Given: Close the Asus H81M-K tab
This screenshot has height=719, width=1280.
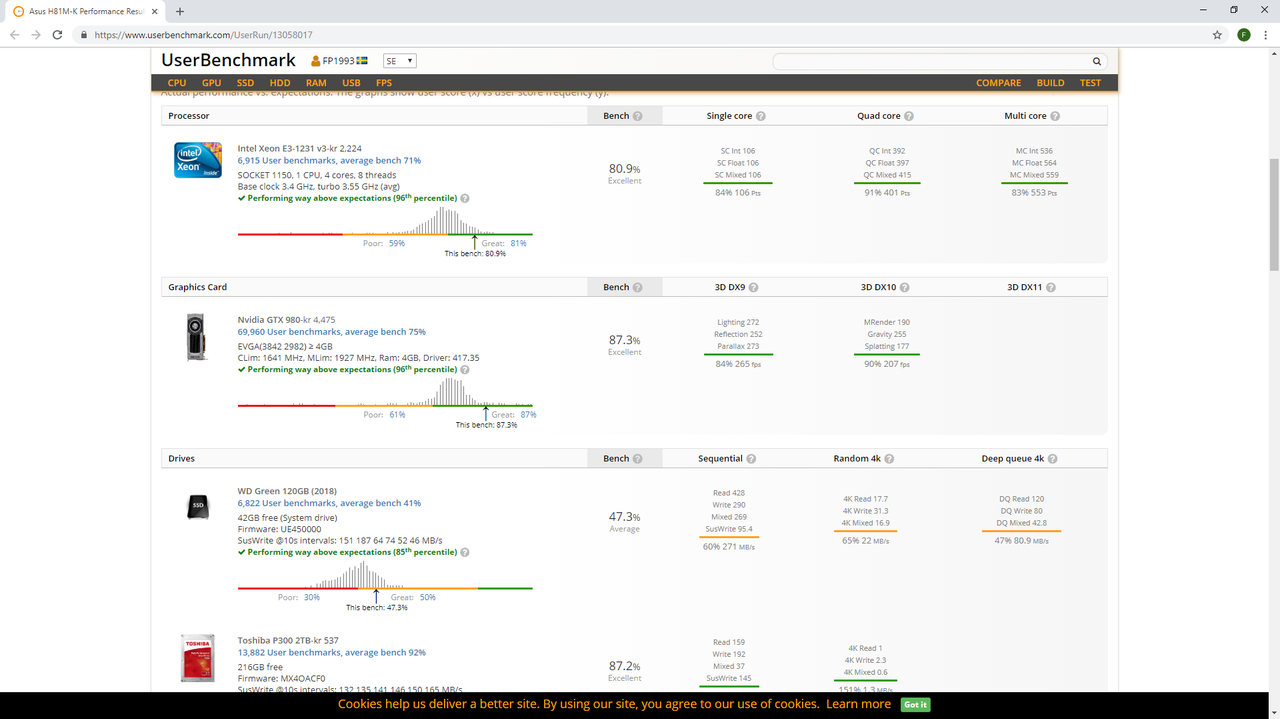Looking at the screenshot, I should 156,11.
